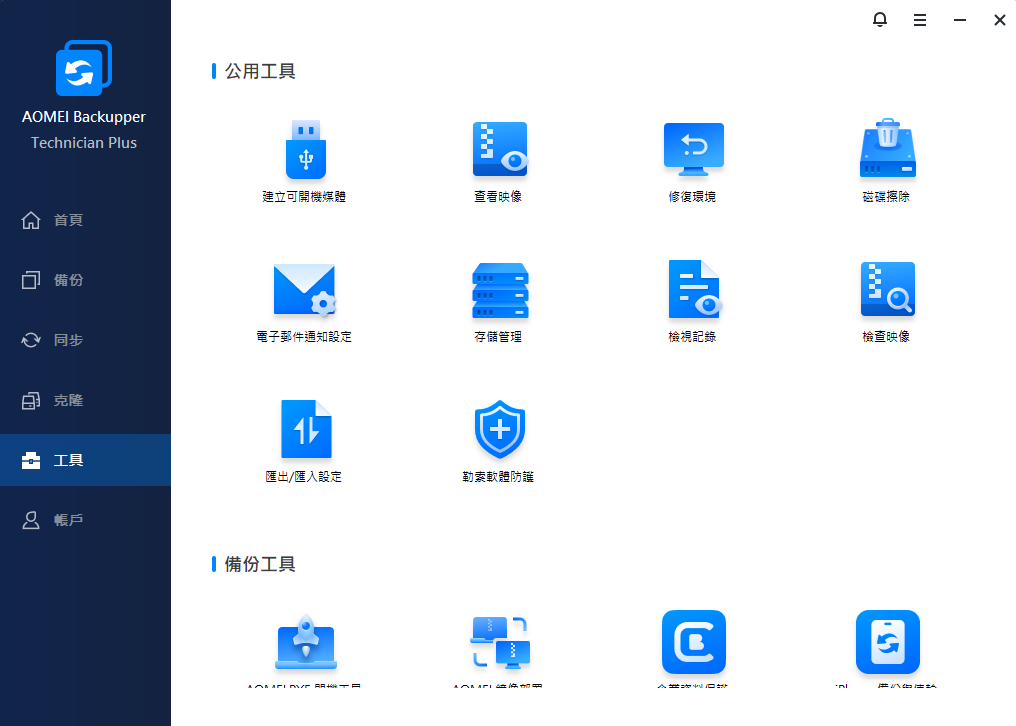The width and height of the screenshot is (1016, 726).
Task: Switch to the 同步 sync section
Action: pyautogui.click(x=85, y=340)
